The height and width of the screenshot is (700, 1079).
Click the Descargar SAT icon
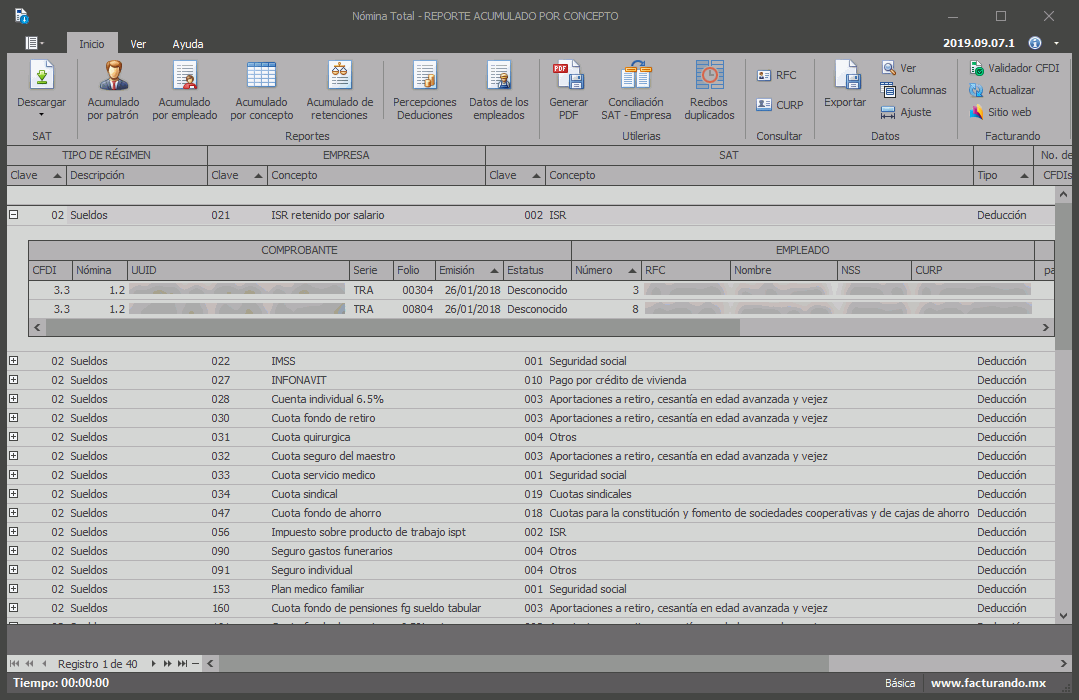pyautogui.click(x=42, y=76)
